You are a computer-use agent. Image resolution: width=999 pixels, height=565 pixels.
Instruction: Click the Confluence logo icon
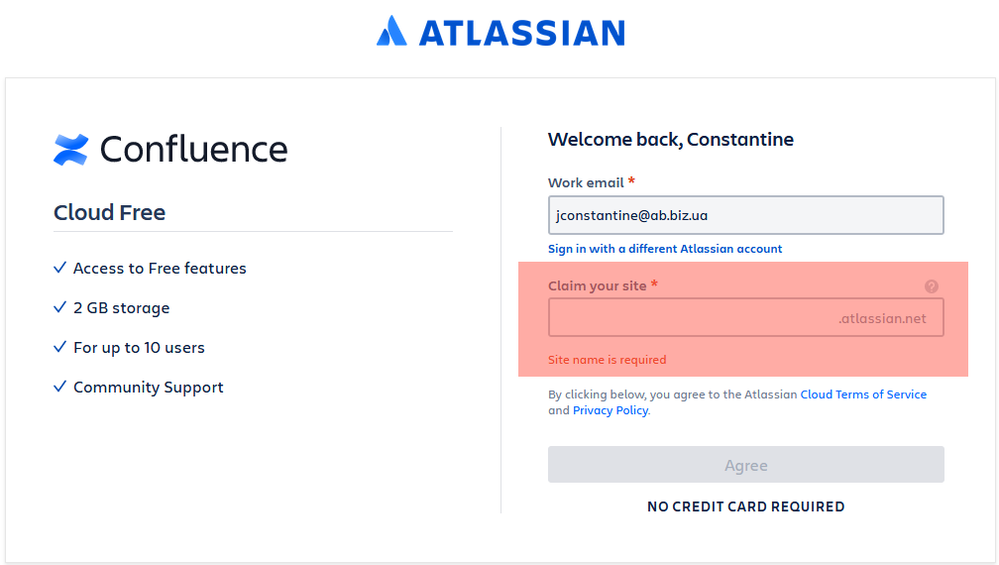[x=71, y=149]
